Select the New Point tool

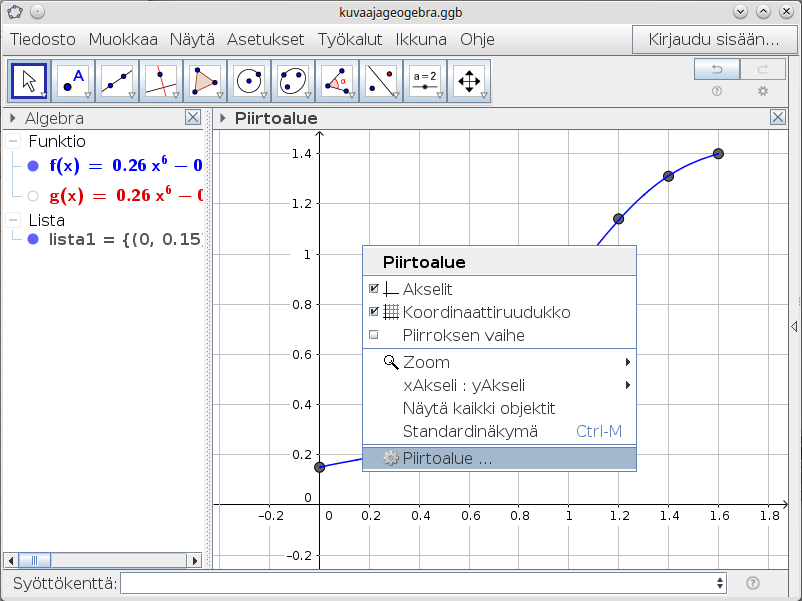[74, 81]
